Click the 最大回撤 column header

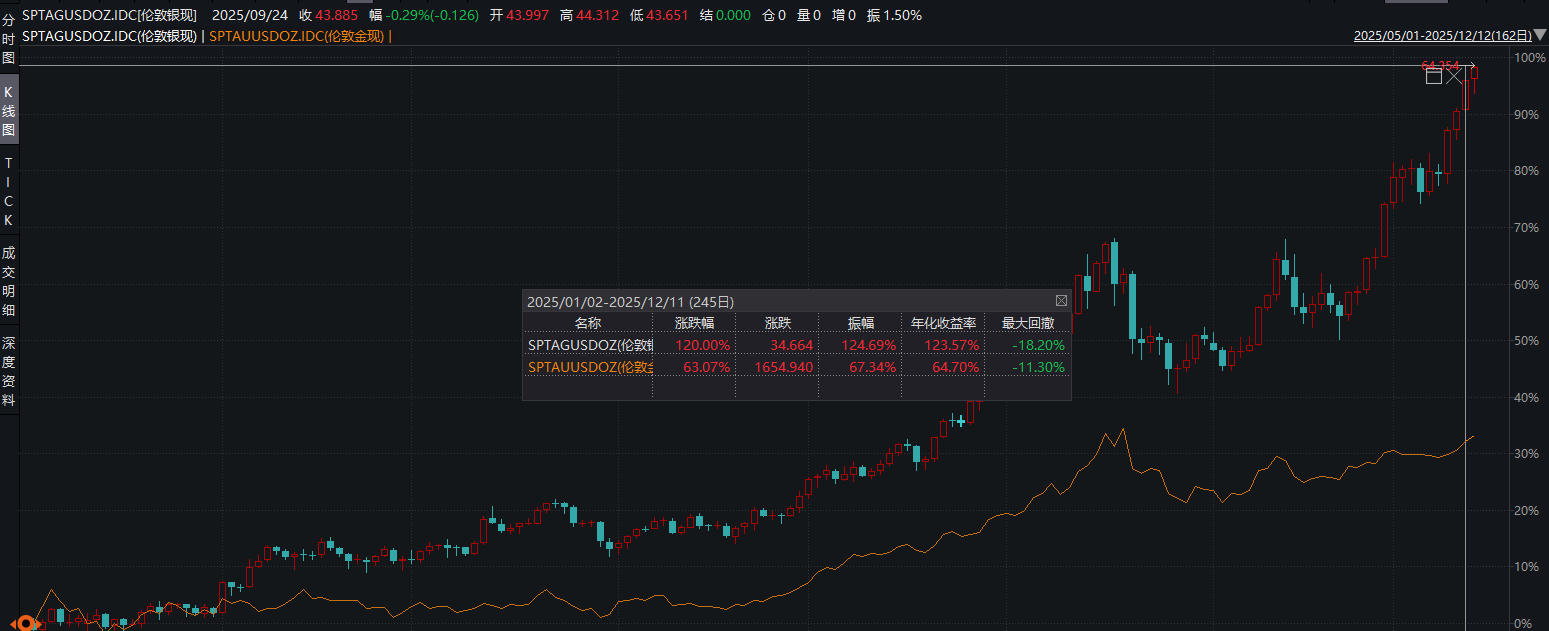[x=1027, y=323]
